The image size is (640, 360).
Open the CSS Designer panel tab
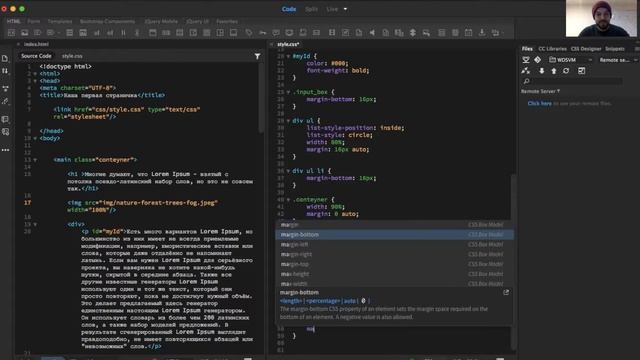(586, 49)
